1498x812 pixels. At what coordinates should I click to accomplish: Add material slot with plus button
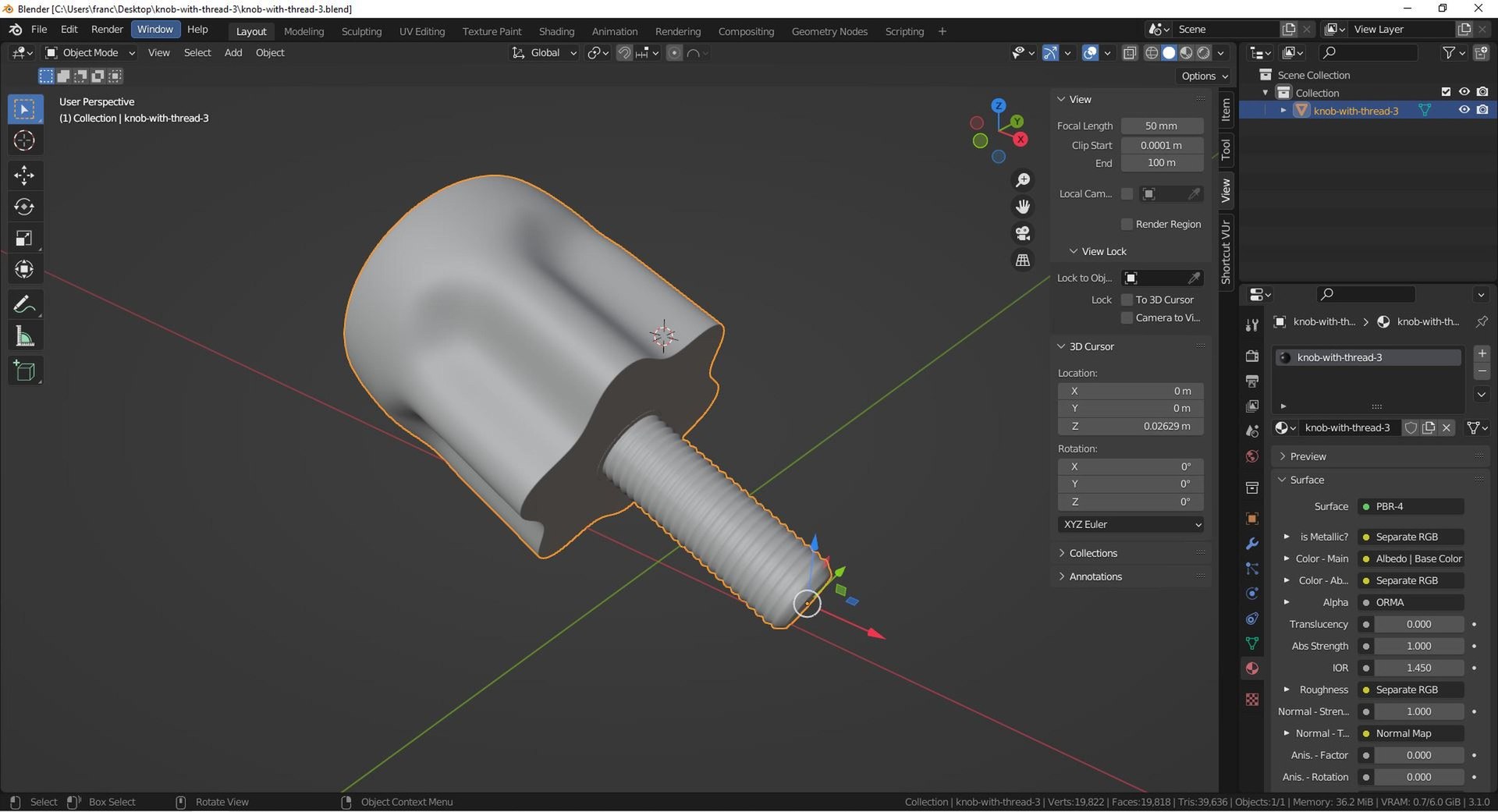click(x=1482, y=353)
